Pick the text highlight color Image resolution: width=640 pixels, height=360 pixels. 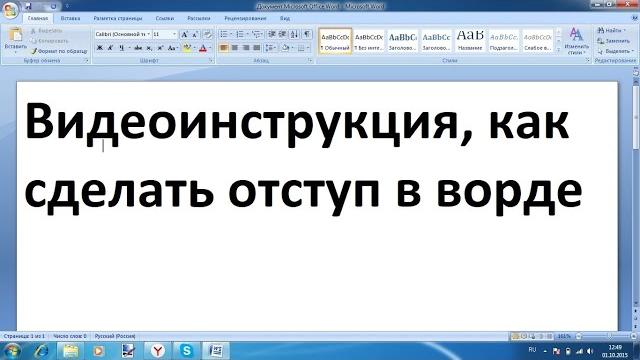(187, 48)
